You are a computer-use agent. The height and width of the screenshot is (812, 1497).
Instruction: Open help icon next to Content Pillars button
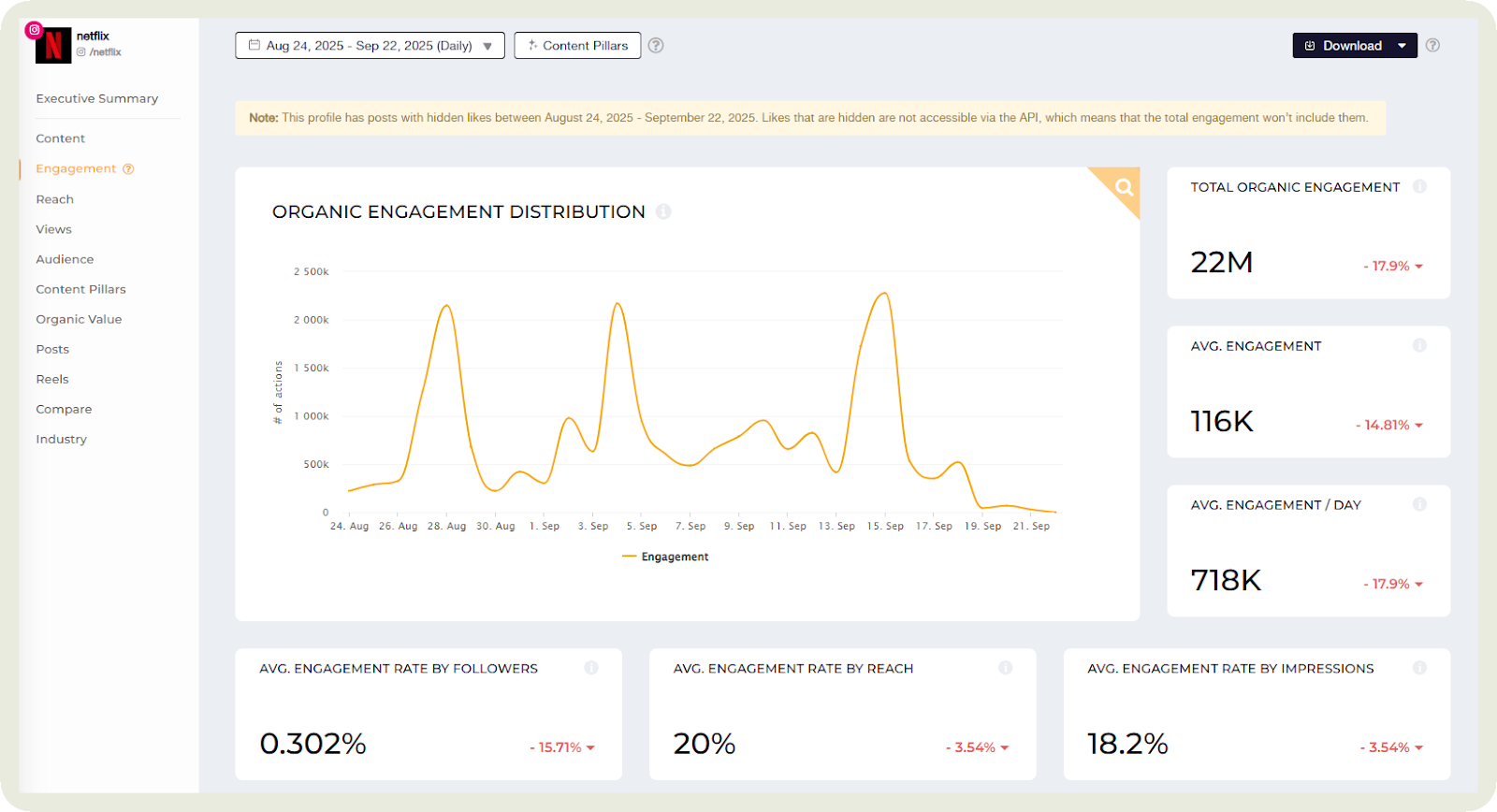[x=656, y=46]
